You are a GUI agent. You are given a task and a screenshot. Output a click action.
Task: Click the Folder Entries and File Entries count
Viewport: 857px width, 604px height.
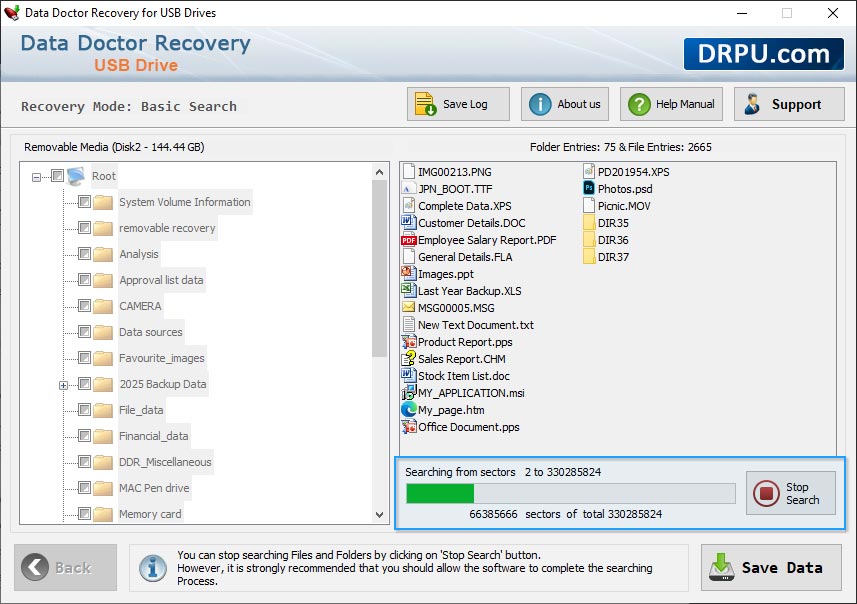(620, 147)
